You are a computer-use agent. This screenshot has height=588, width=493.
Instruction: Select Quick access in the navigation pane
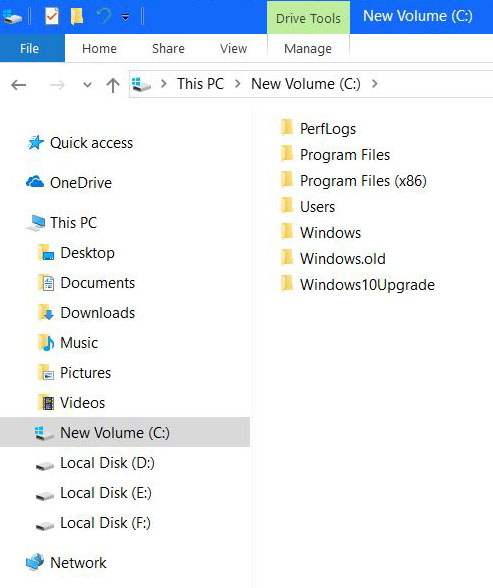(x=91, y=143)
